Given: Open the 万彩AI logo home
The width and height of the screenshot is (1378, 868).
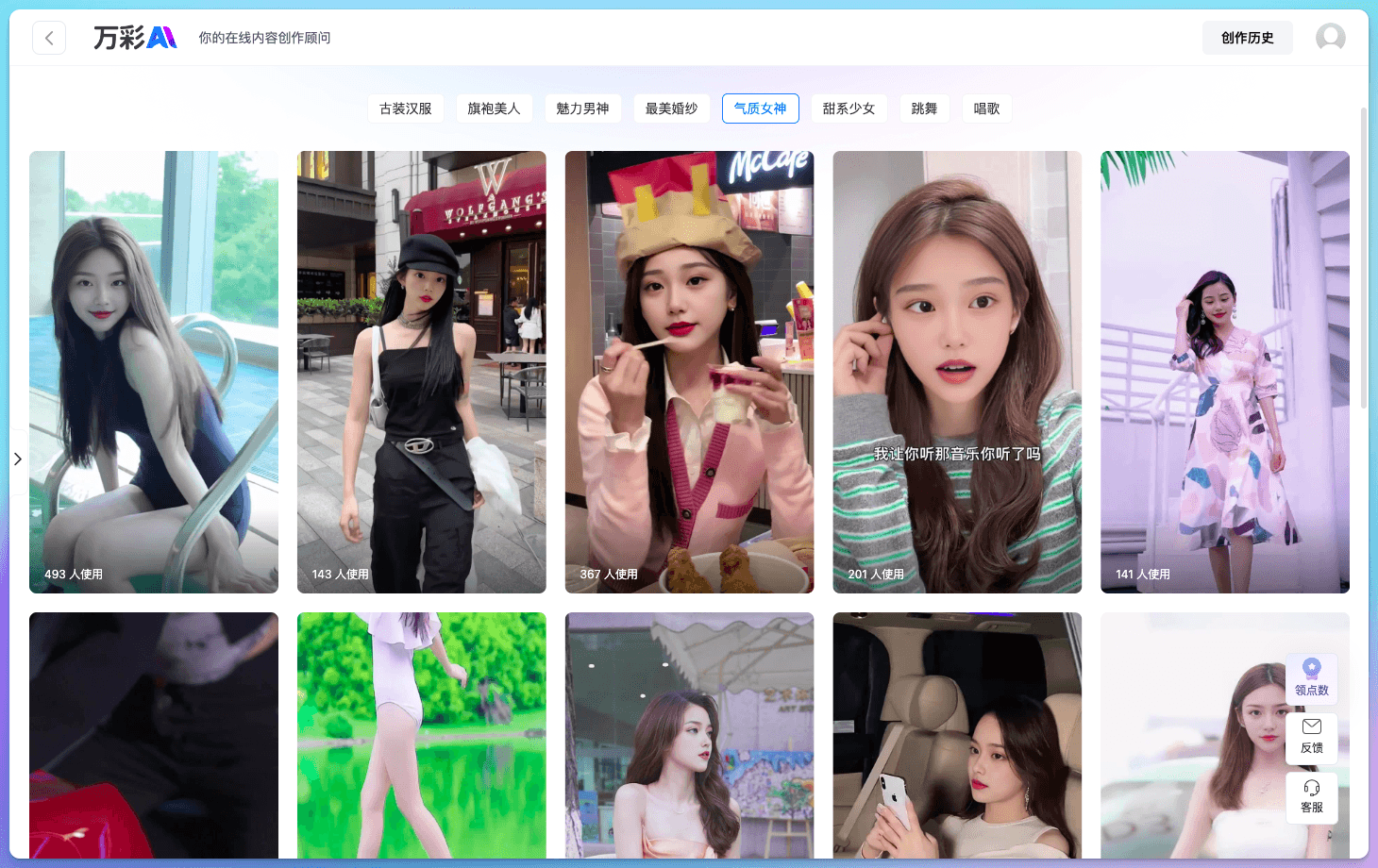Looking at the screenshot, I should pyautogui.click(x=135, y=38).
